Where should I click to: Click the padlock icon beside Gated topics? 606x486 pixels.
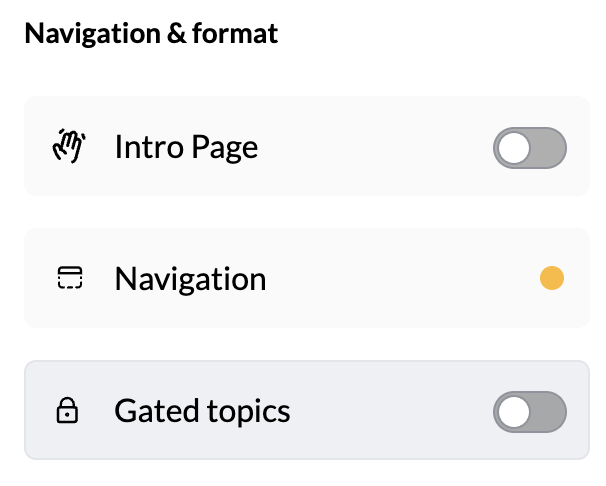70,411
